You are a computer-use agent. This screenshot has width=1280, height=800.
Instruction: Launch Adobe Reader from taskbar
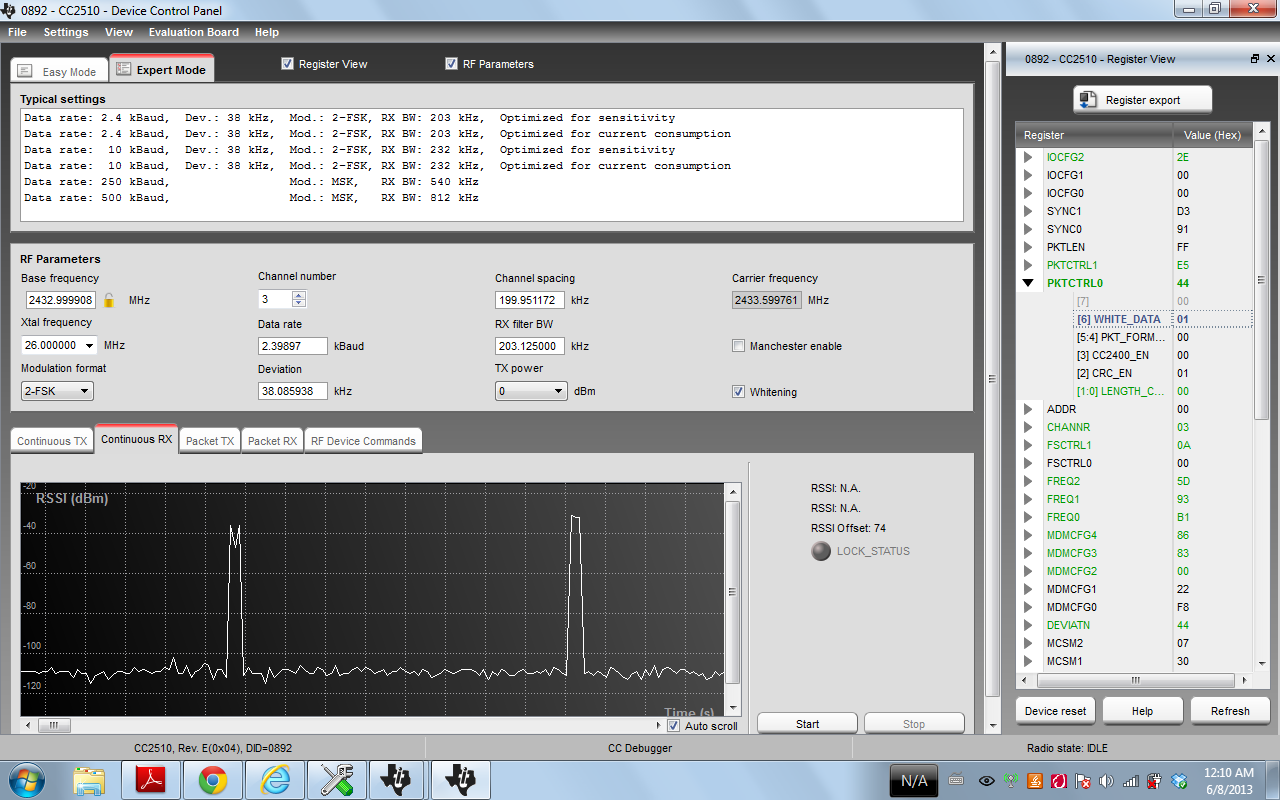coord(150,780)
